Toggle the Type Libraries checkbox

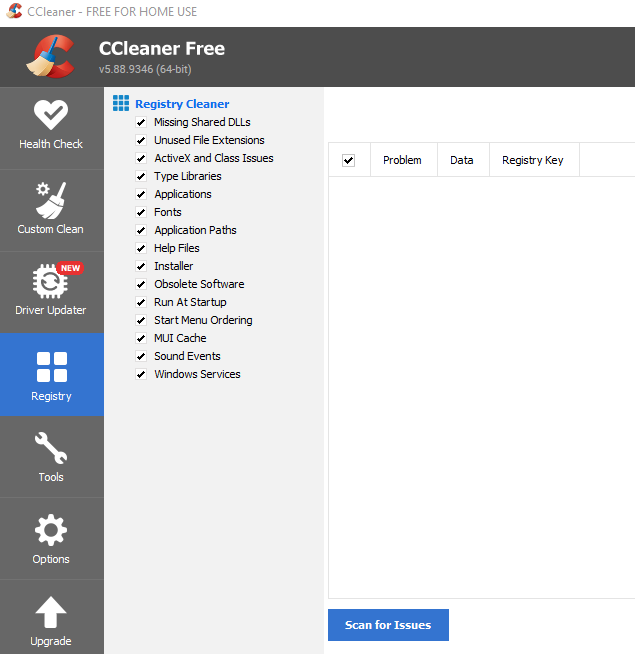pos(141,176)
